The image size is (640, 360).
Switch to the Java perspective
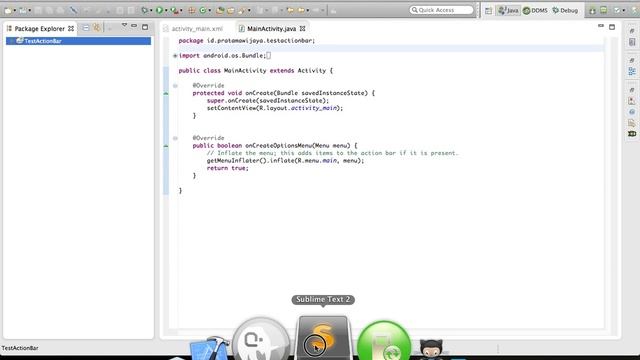(508, 11)
